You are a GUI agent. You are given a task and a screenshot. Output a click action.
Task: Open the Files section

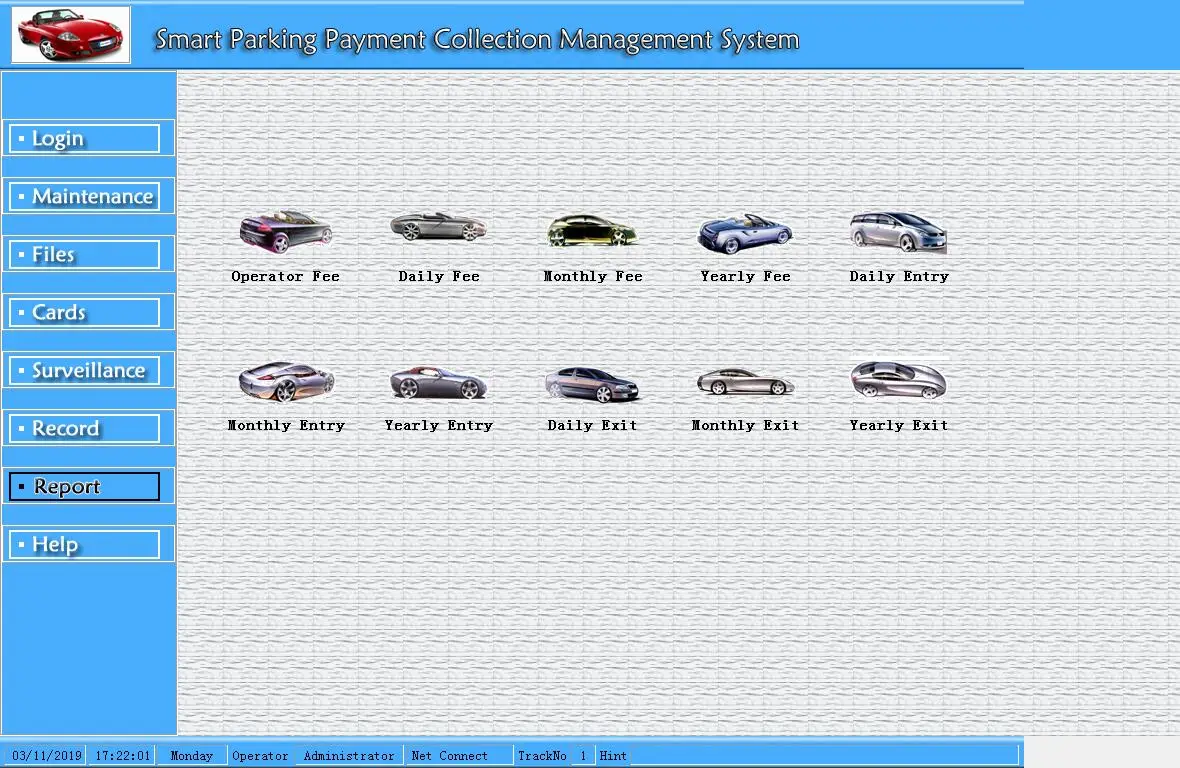[x=85, y=254]
